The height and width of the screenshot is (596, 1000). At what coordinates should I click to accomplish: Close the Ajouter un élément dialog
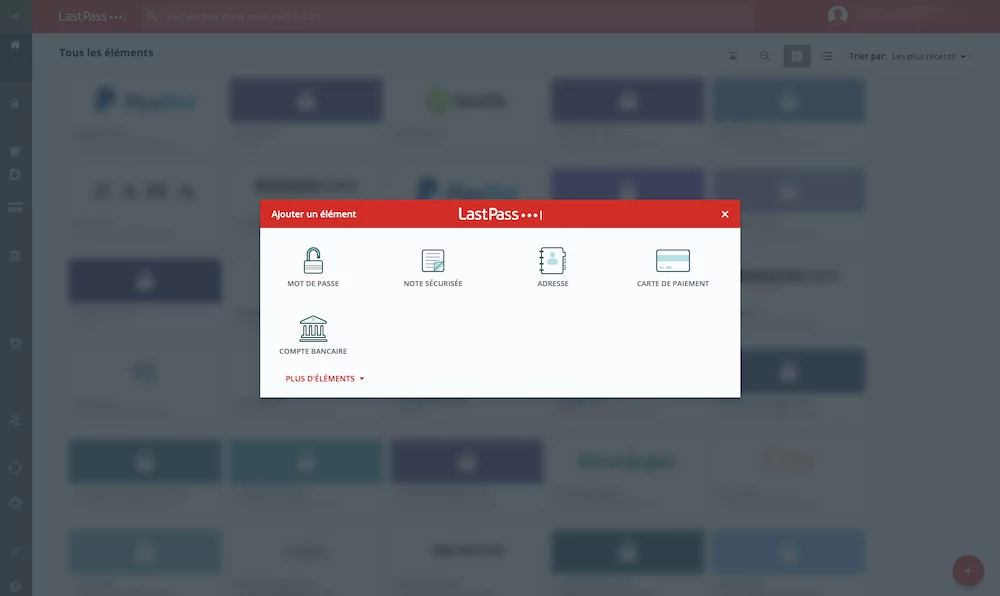tap(724, 214)
